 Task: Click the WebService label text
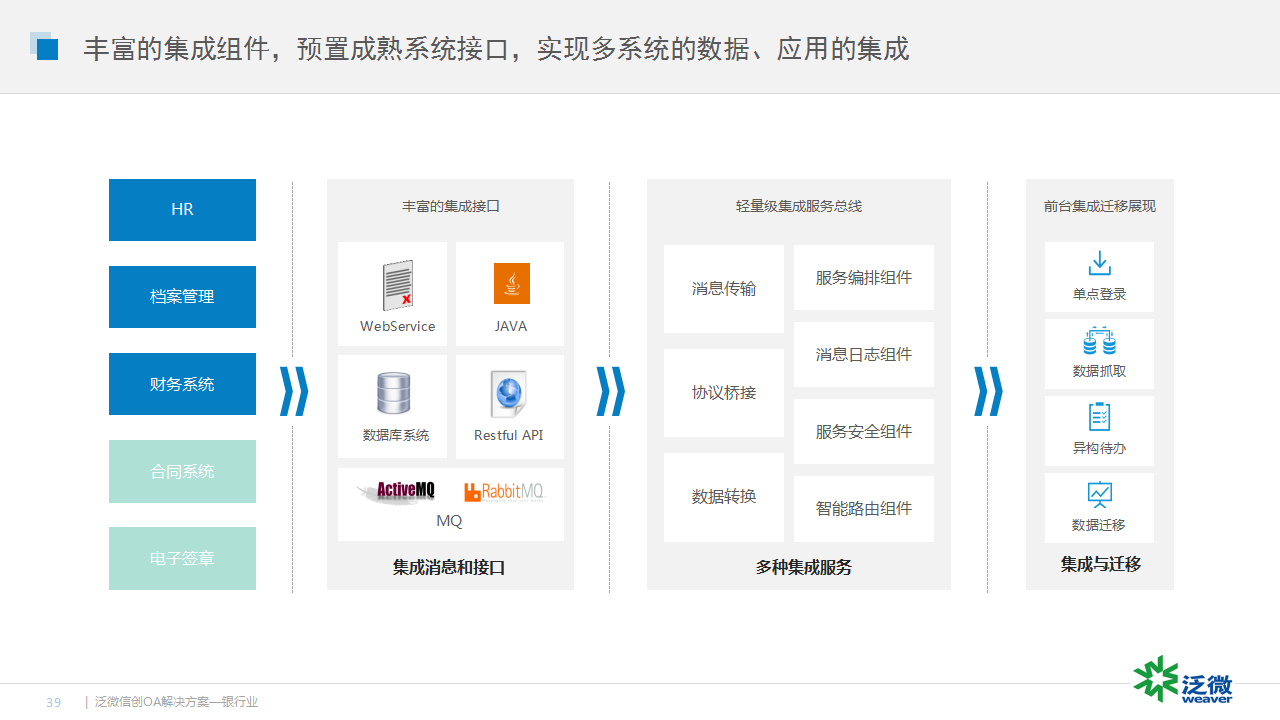(x=398, y=326)
